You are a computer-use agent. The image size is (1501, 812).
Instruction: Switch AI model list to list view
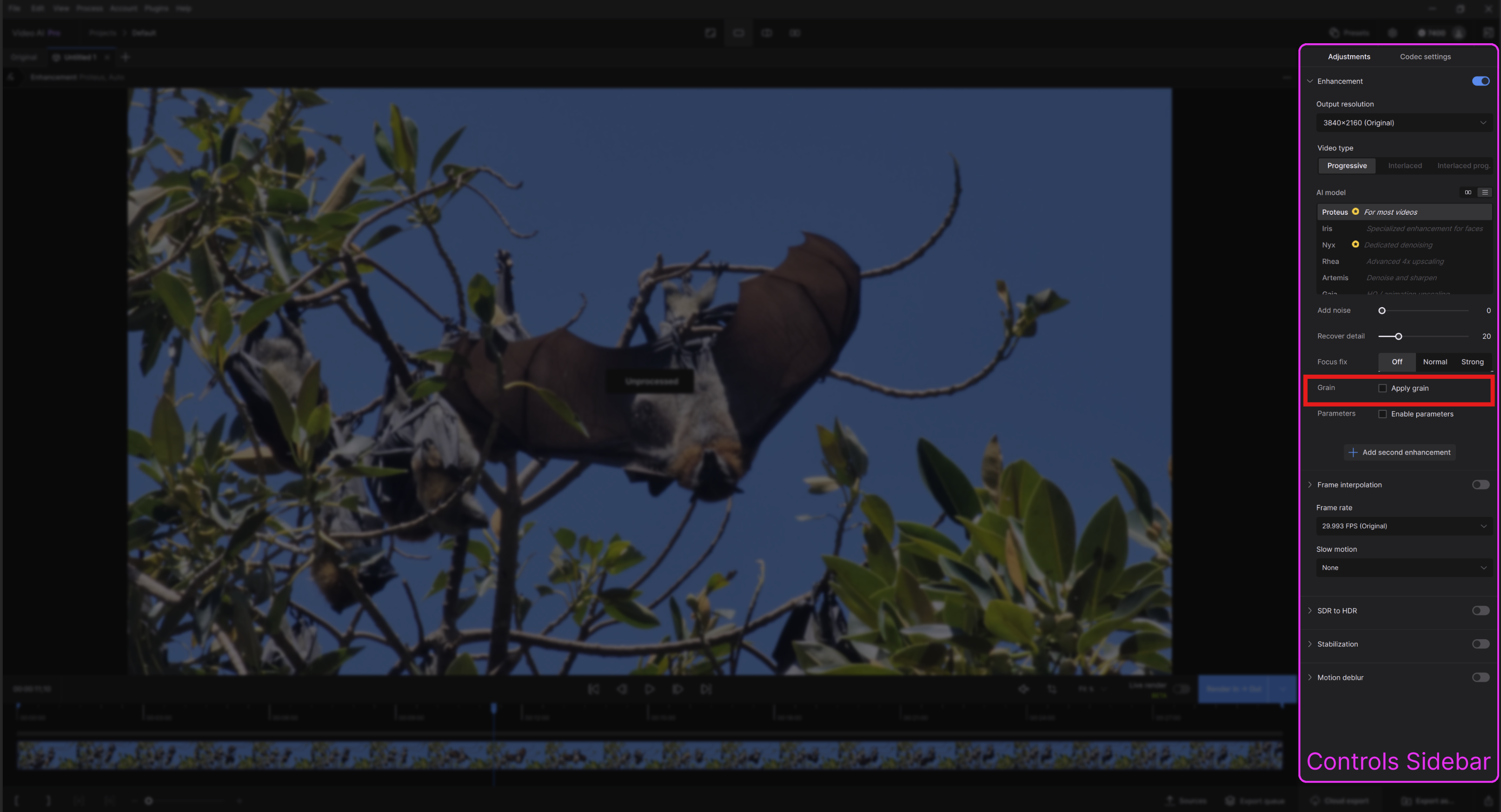1484,192
